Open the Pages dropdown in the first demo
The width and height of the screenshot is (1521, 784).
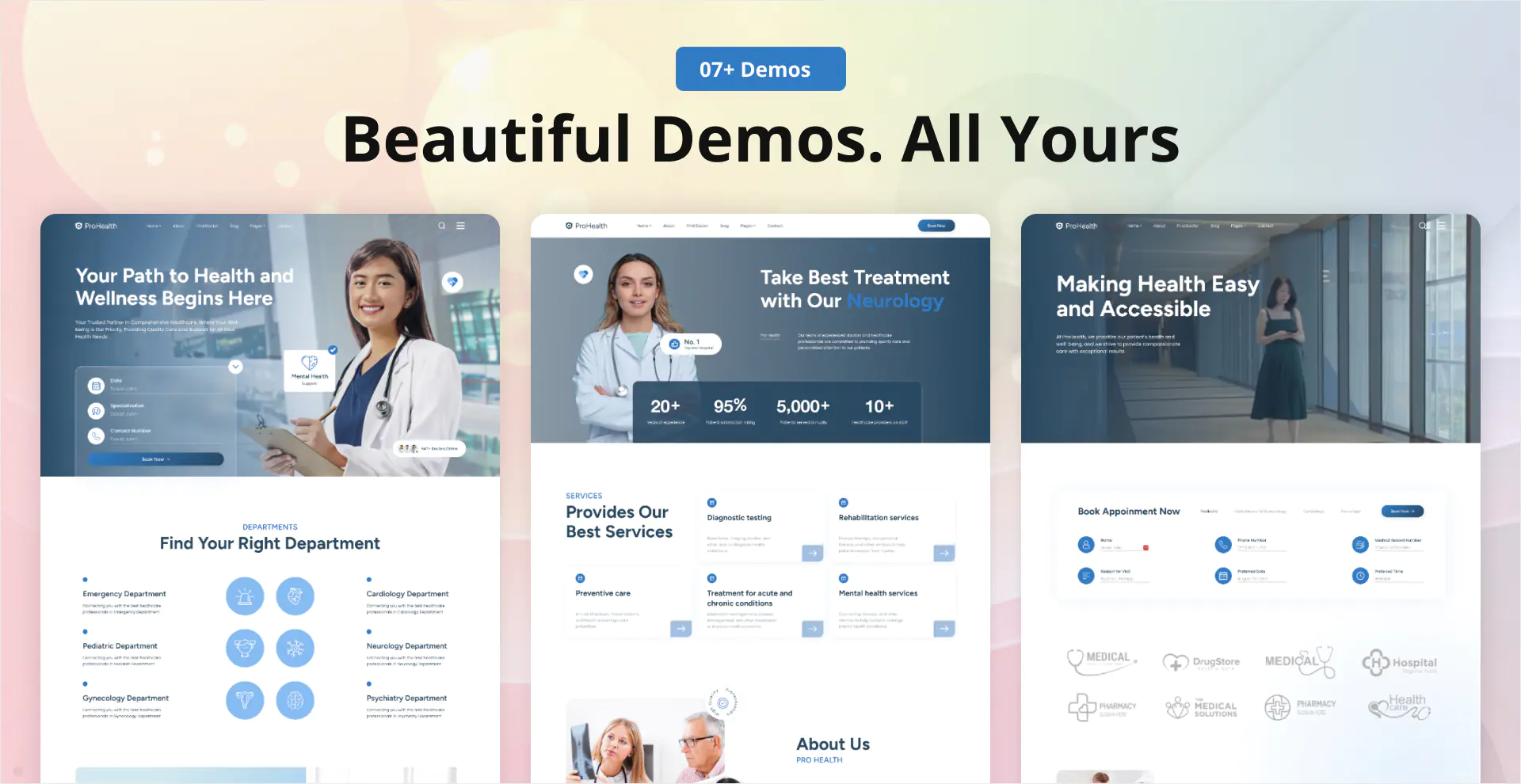(257, 226)
